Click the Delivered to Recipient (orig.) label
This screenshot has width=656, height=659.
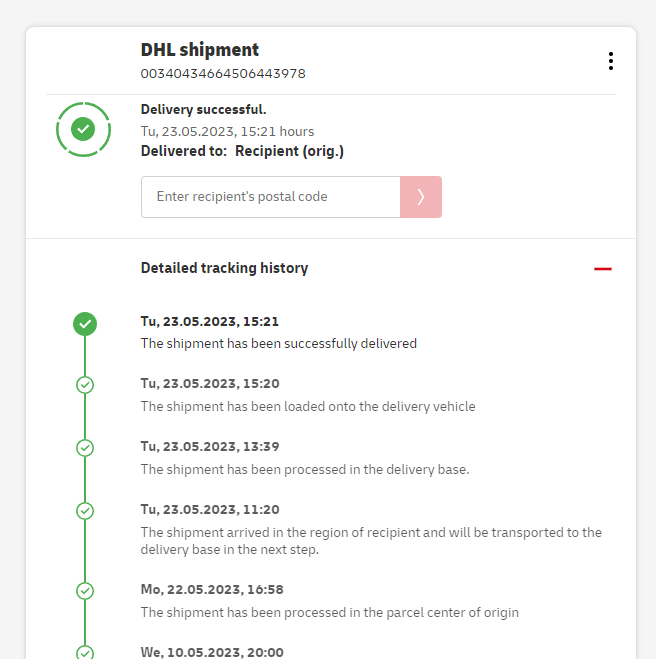click(x=242, y=151)
